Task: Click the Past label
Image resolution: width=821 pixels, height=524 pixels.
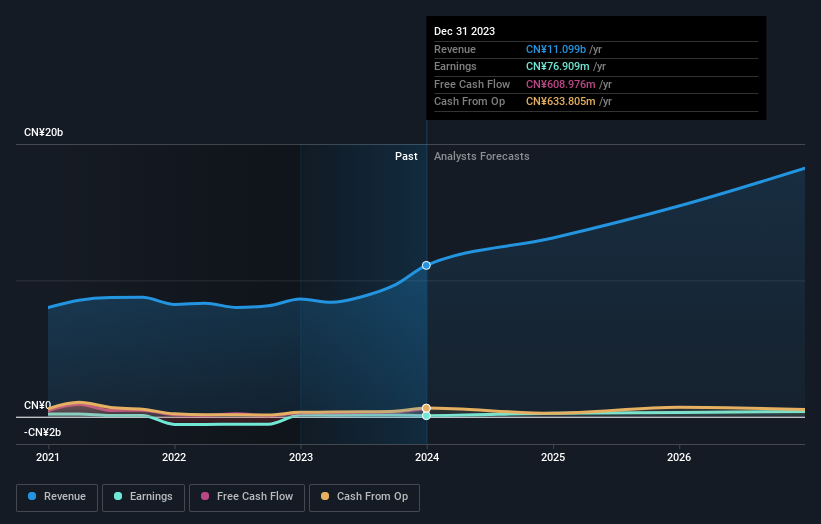Action: (406, 157)
